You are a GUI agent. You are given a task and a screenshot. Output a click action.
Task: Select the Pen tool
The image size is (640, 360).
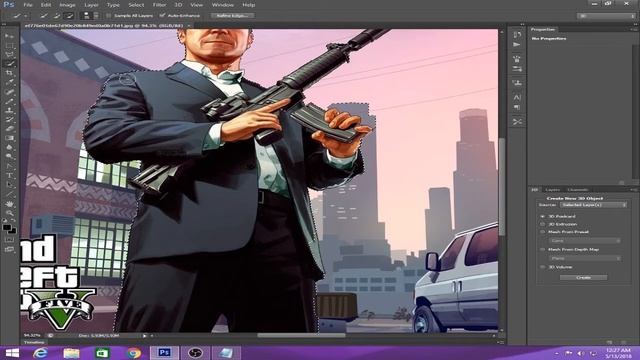click(x=9, y=166)
